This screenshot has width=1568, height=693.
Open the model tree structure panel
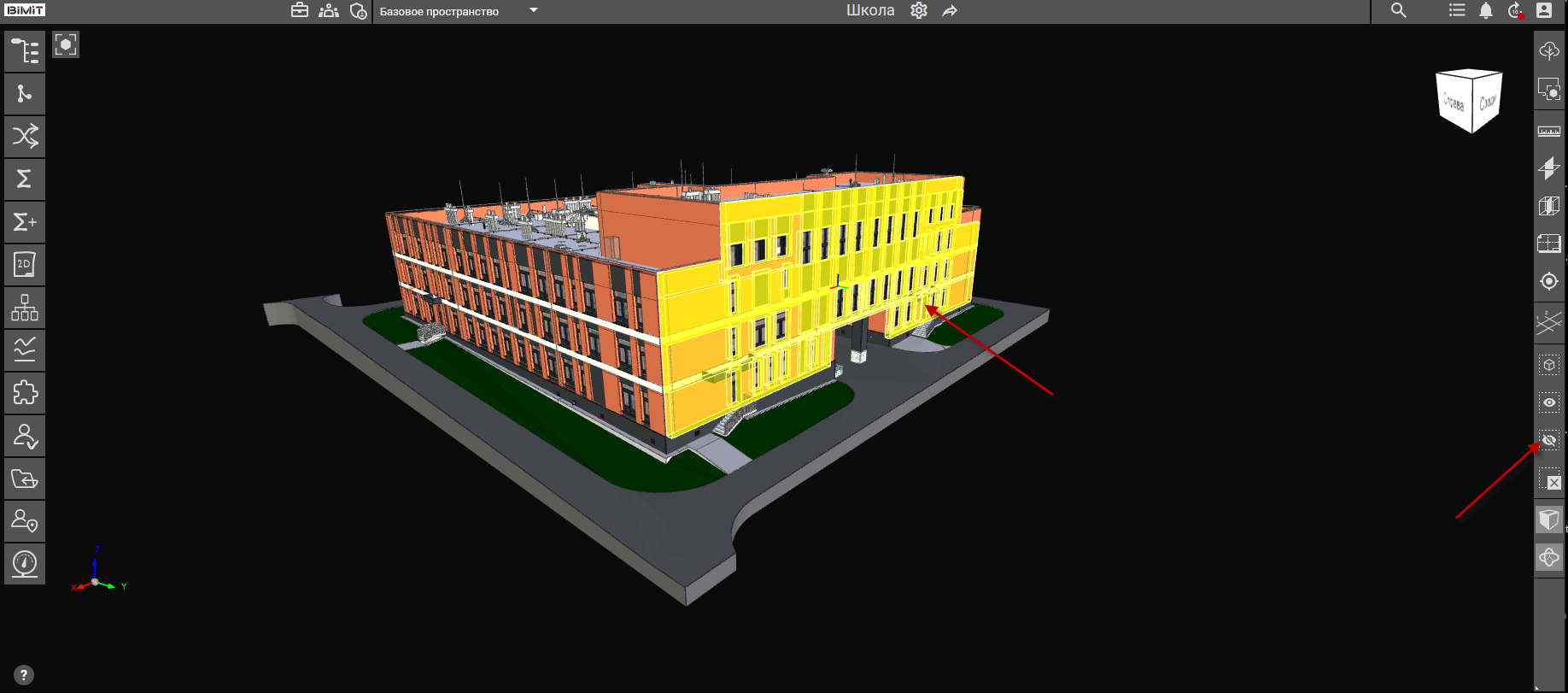[x=25, y=51]
